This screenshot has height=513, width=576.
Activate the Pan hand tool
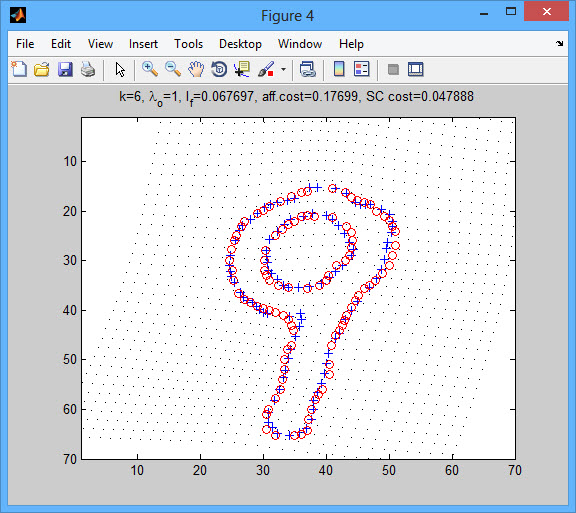(196, 69)
